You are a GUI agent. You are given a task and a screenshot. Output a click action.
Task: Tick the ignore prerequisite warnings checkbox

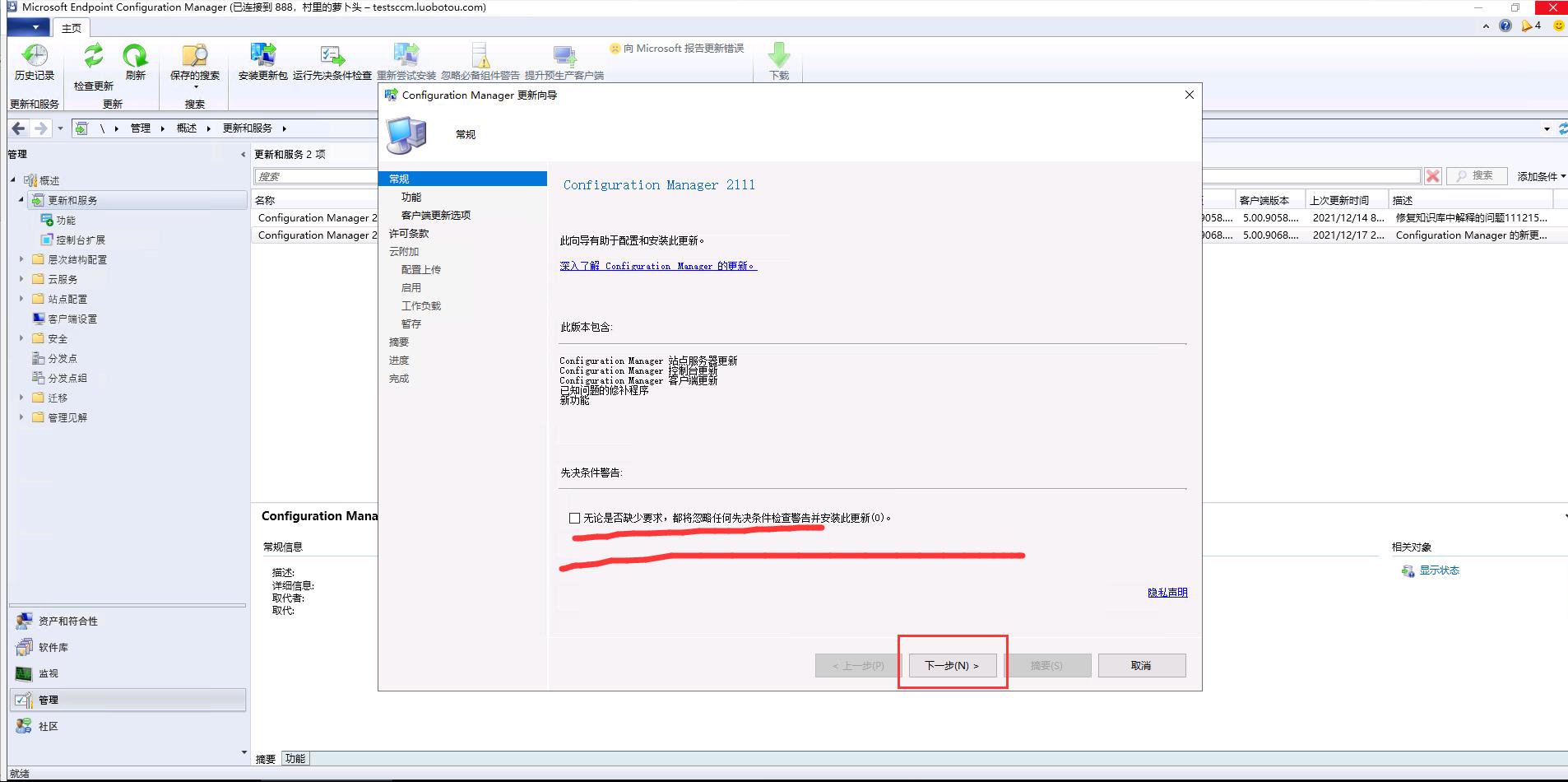coord(574,518)
